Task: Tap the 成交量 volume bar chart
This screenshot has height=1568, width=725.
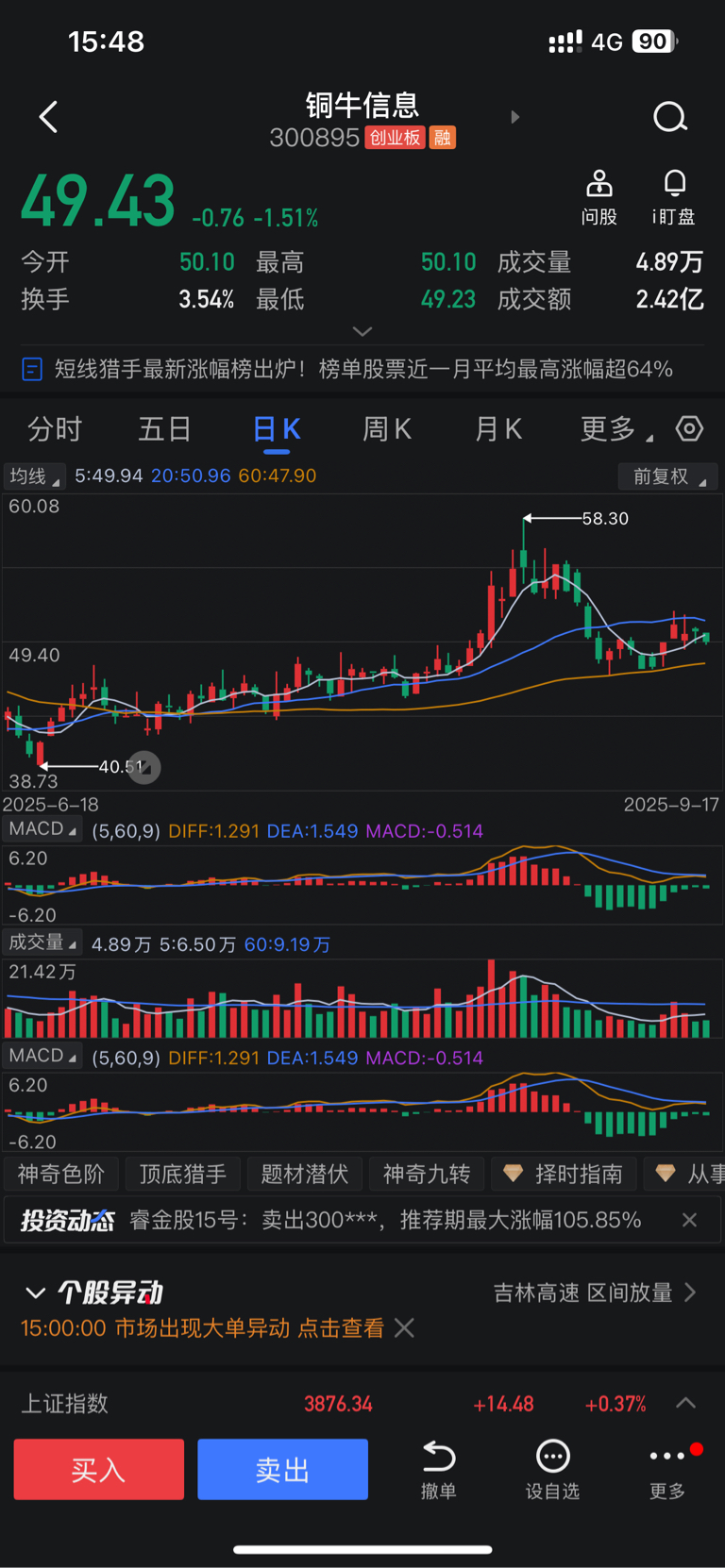Action: click(362, 999)
